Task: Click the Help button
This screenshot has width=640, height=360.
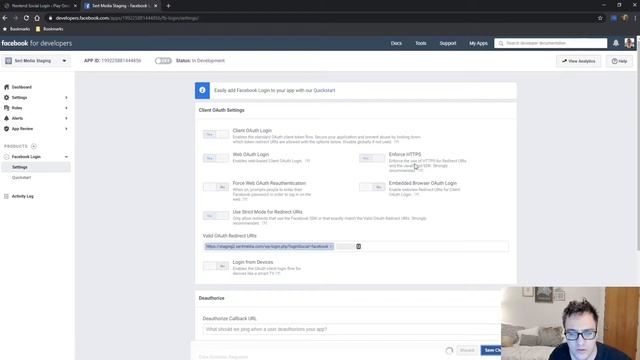Action: (619, 61)
